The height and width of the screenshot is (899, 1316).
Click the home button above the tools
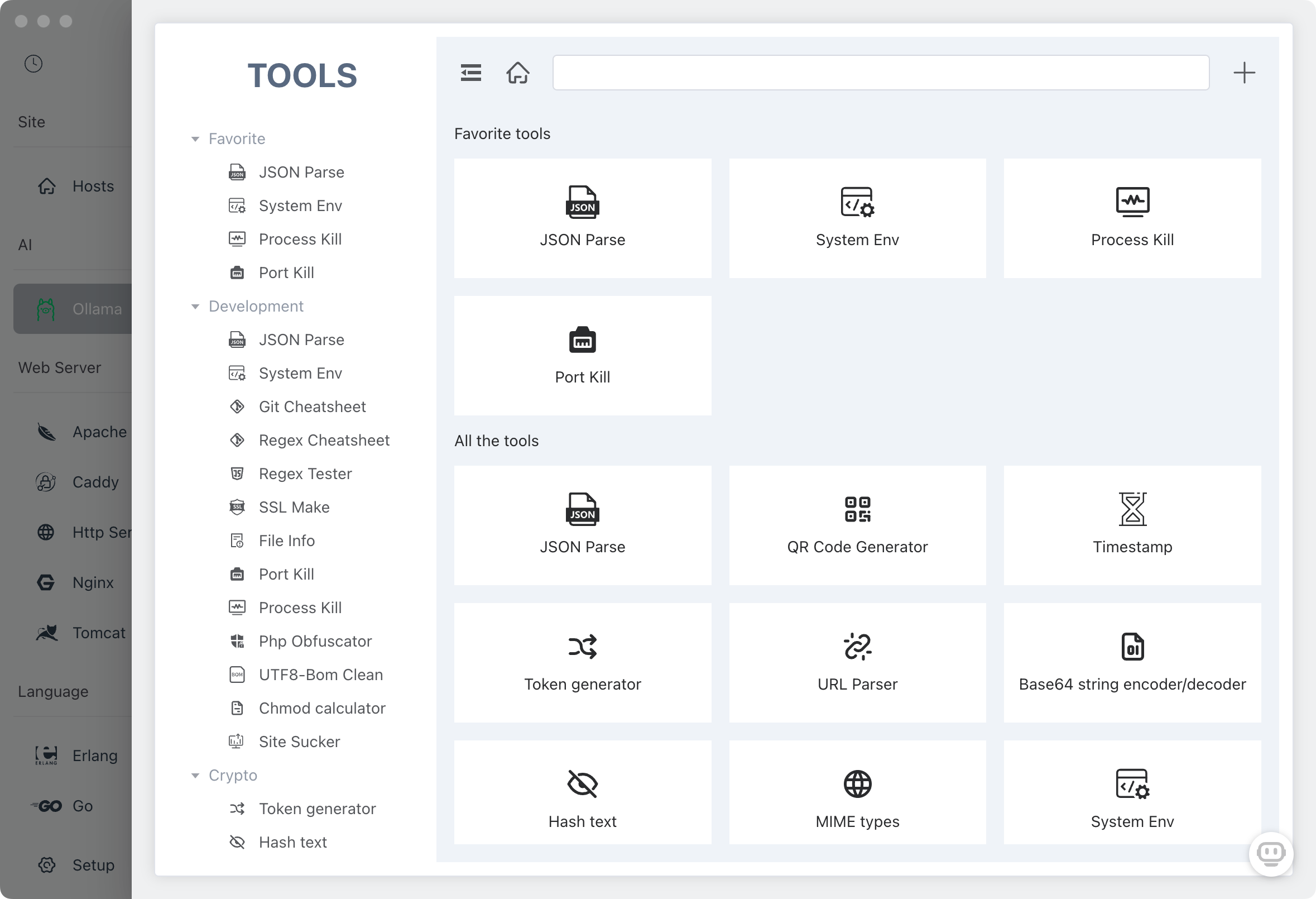click(x=517, y=73)
